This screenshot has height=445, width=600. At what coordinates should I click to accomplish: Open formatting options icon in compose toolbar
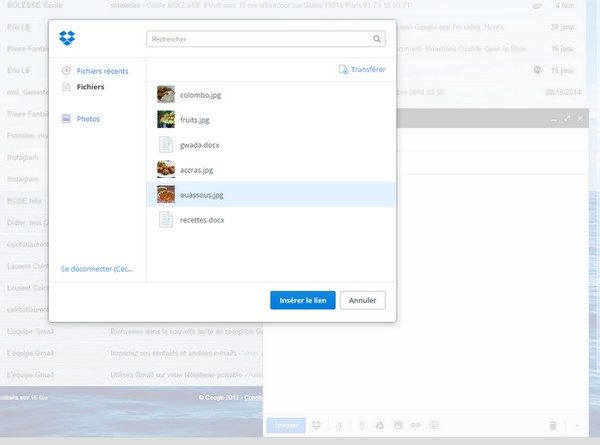tap(339, 425)
